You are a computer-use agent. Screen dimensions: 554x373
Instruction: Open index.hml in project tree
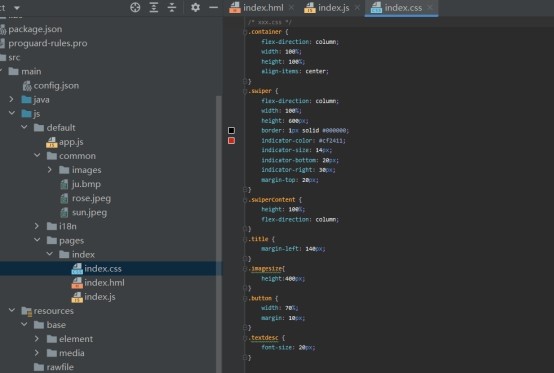[x=104, y=283]
